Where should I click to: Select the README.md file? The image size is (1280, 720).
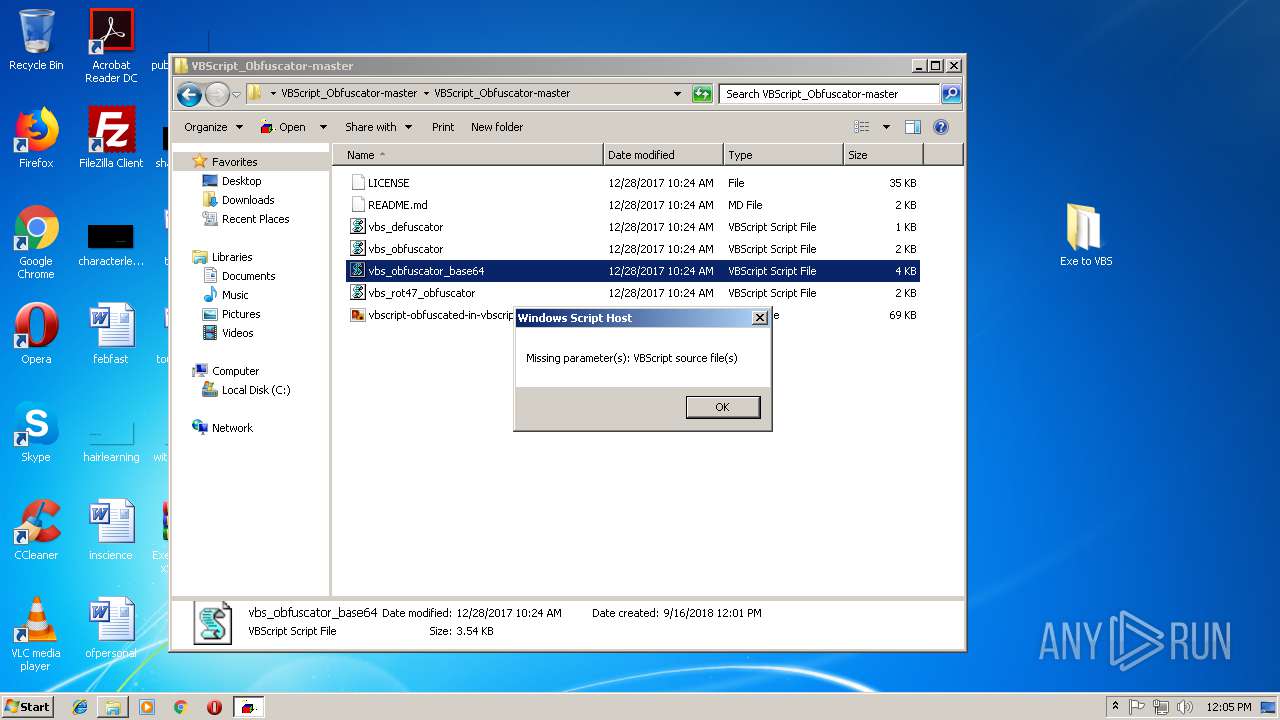click(x=632, y=205)
